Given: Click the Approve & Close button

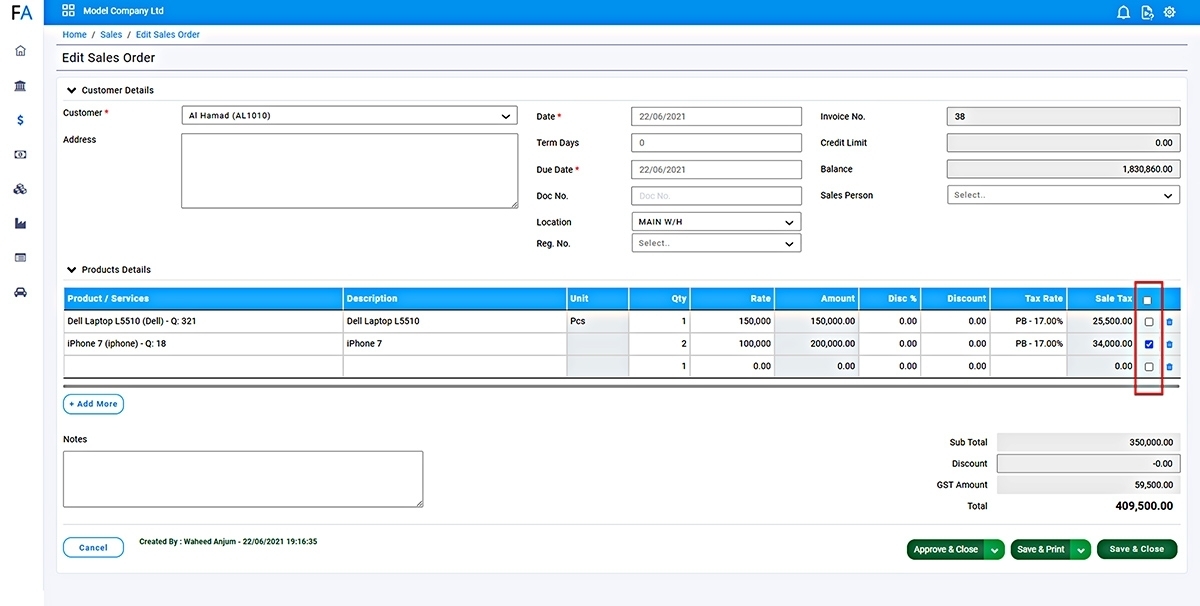Looking at the screenshot, I should (946, 549).
